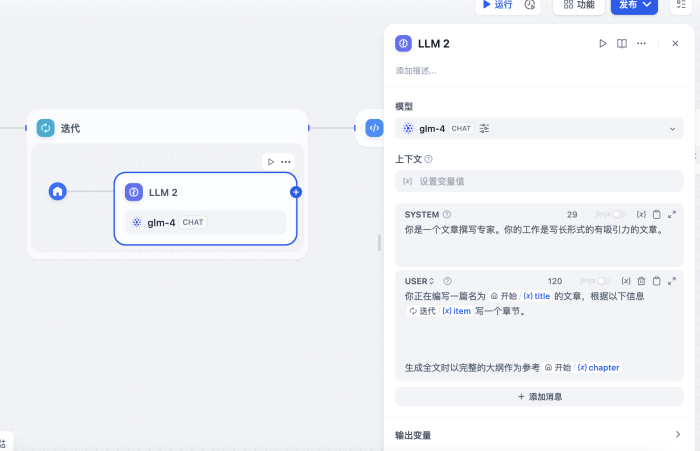Expand the 输出变量 section

pos(539,435)
